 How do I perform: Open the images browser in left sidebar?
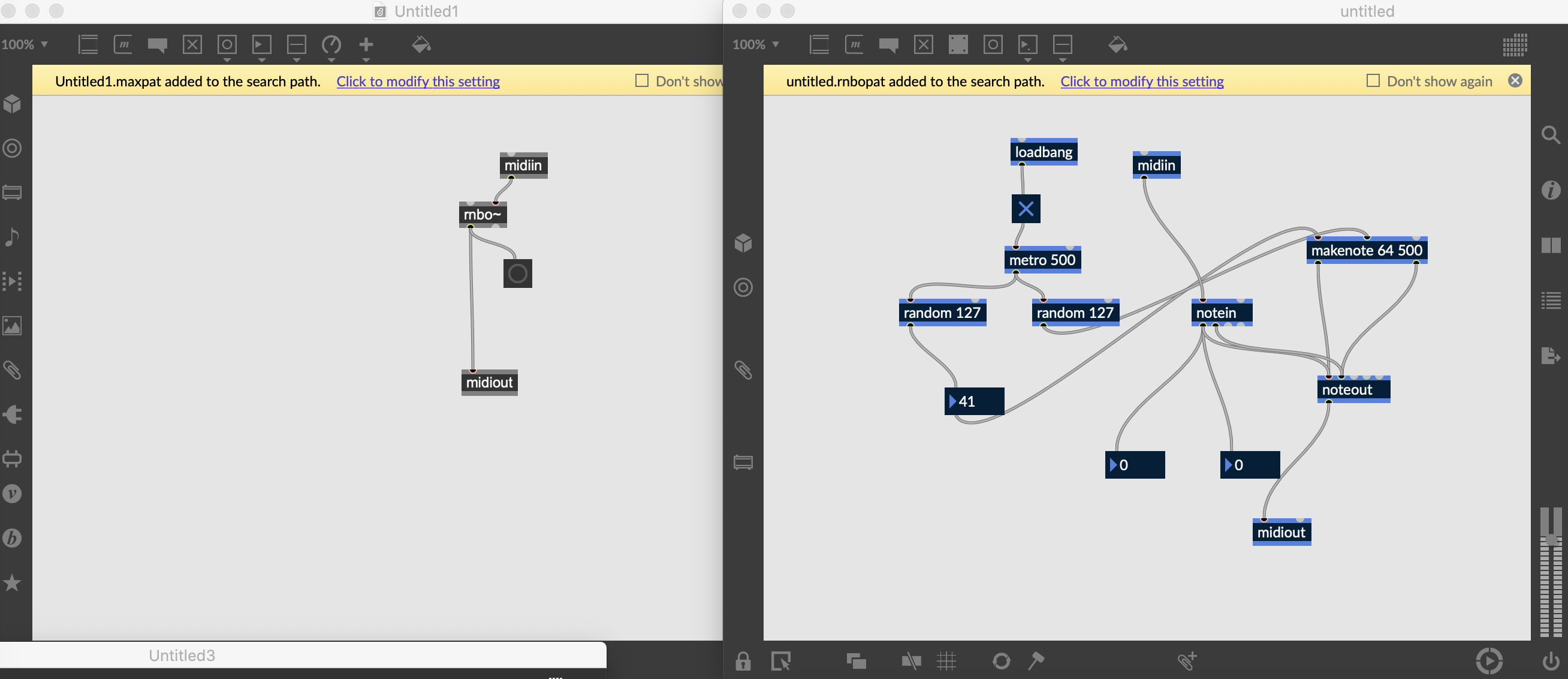[x=12, y=325]
